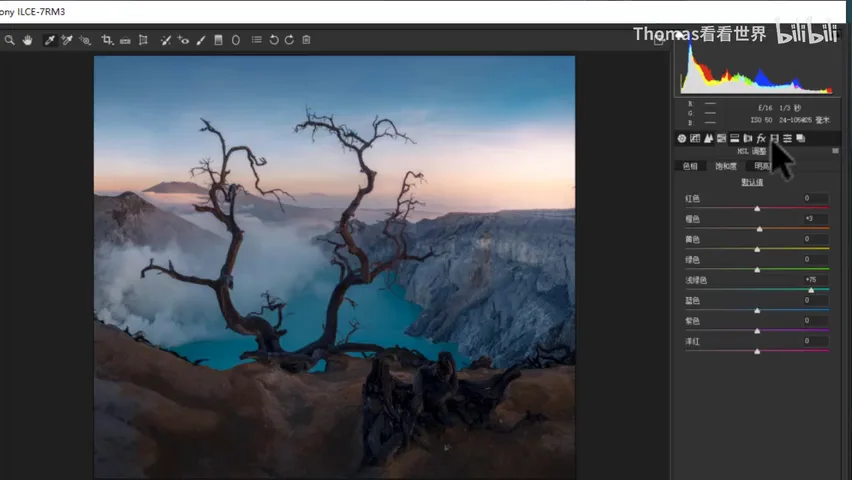This screenshot has height=480, width=852.
Task: Click the 默认值 (Default) link
Action: point(752,182)
